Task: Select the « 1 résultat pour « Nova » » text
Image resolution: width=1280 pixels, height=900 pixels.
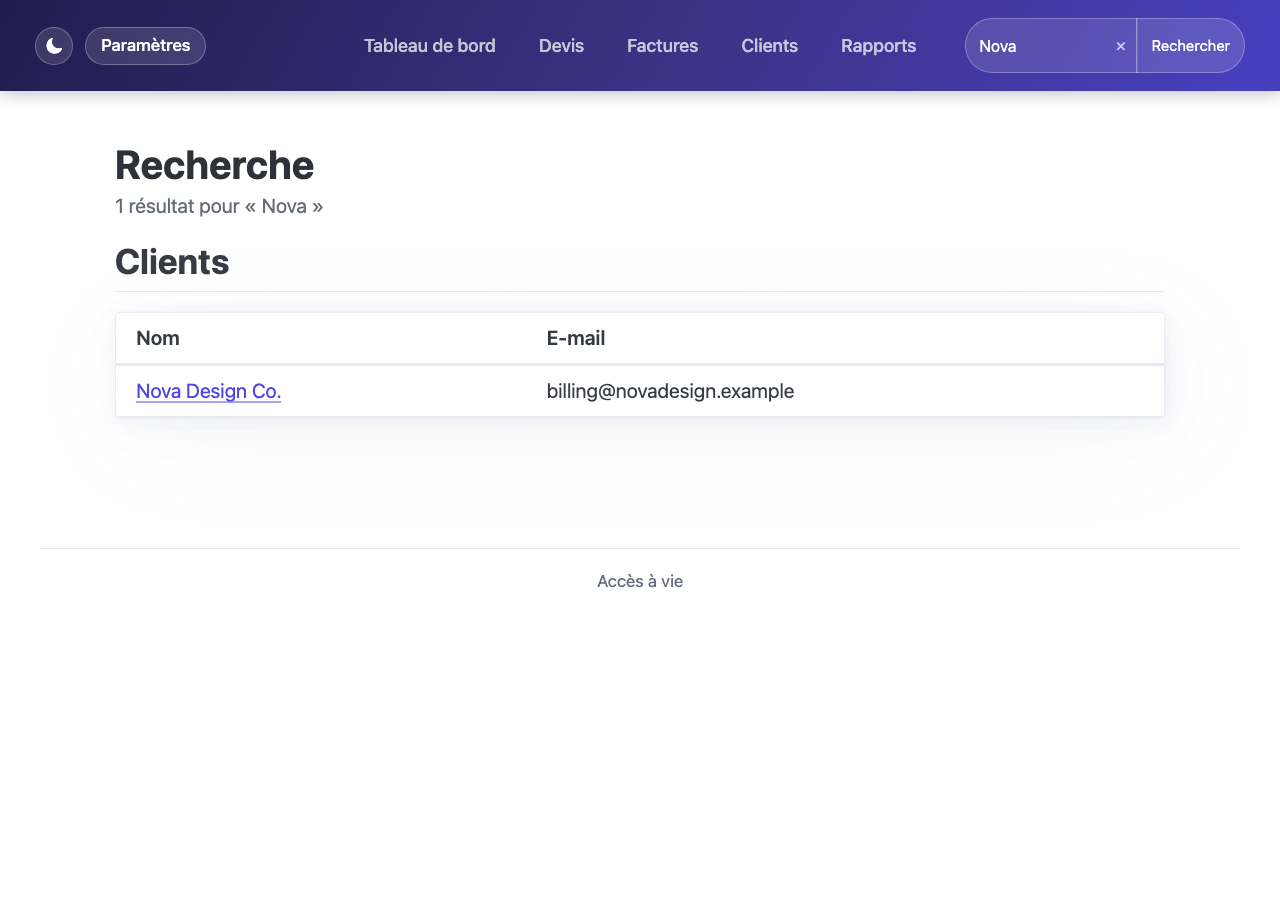Action: point(219,206)
